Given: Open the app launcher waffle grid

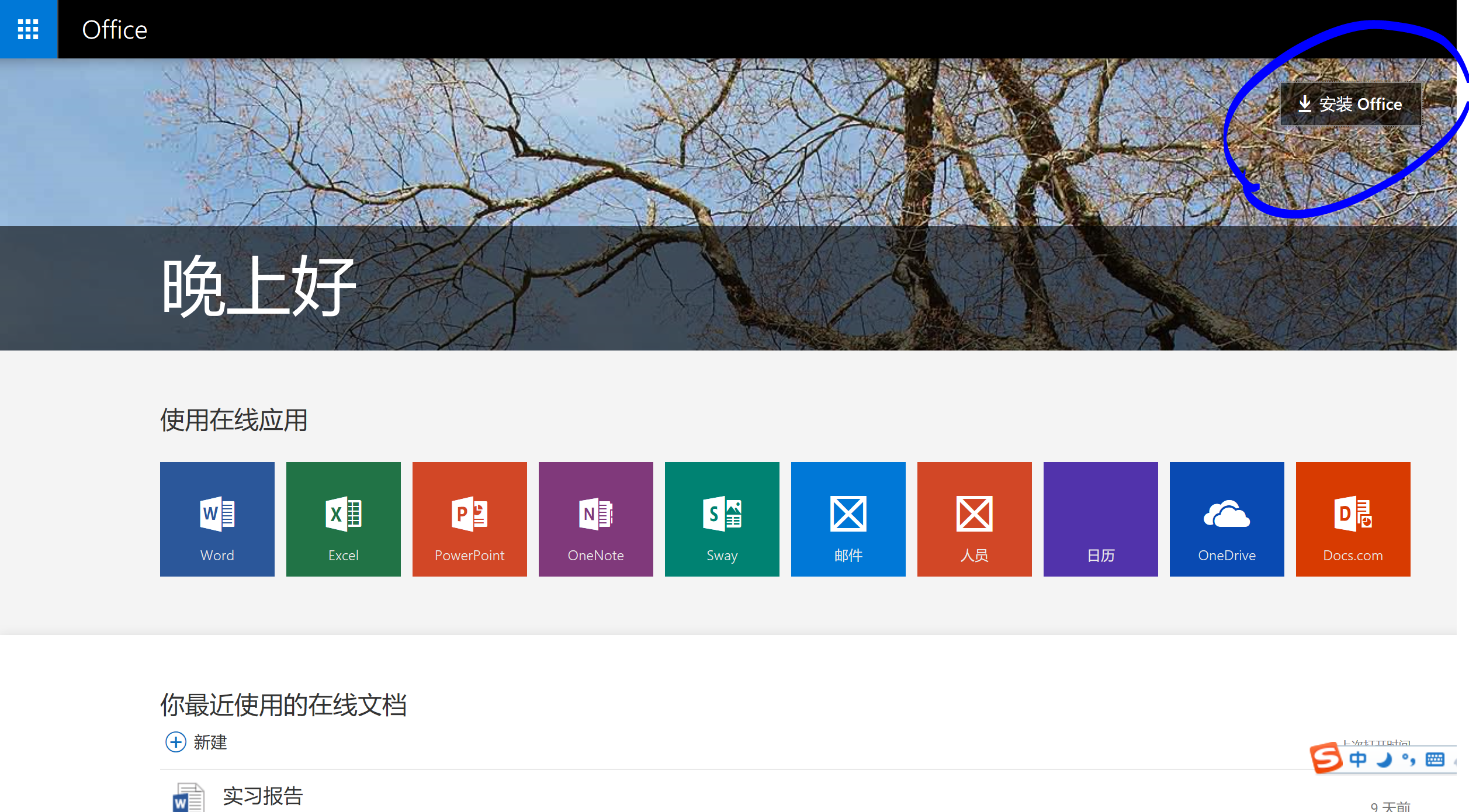Looking at the screenshot, I should [x=28, y=29].
